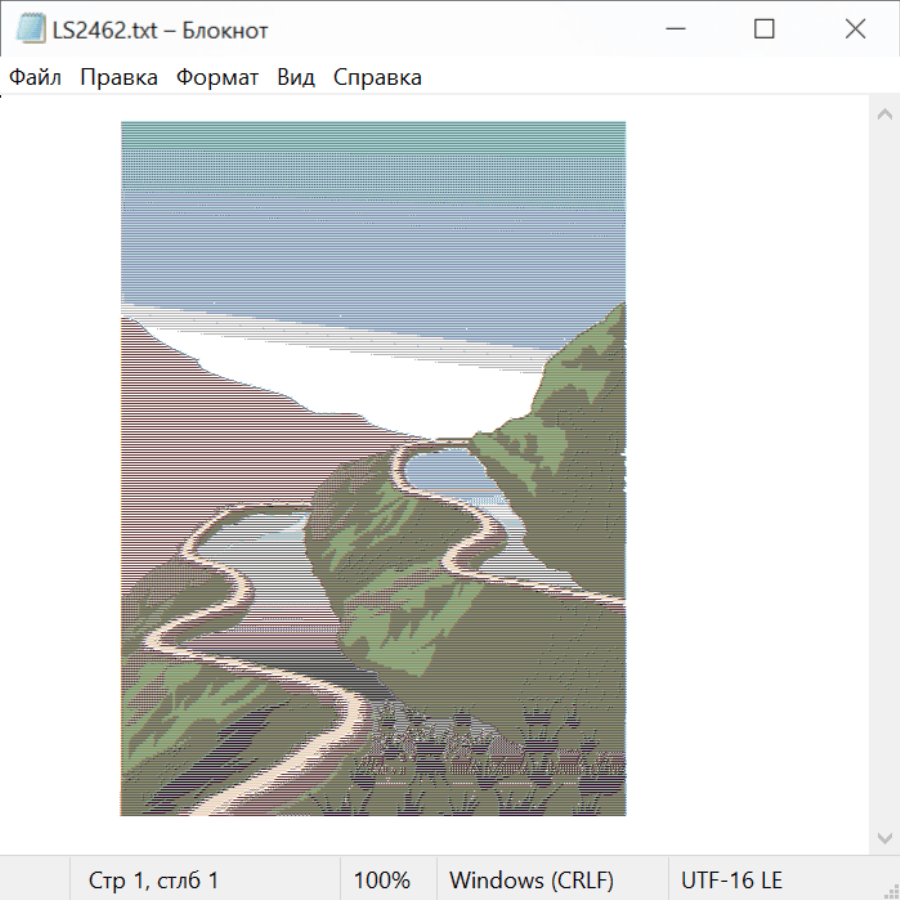Click the vertical scrollbar track
This screenshot has height=900, width=900.
click(885, 476)
